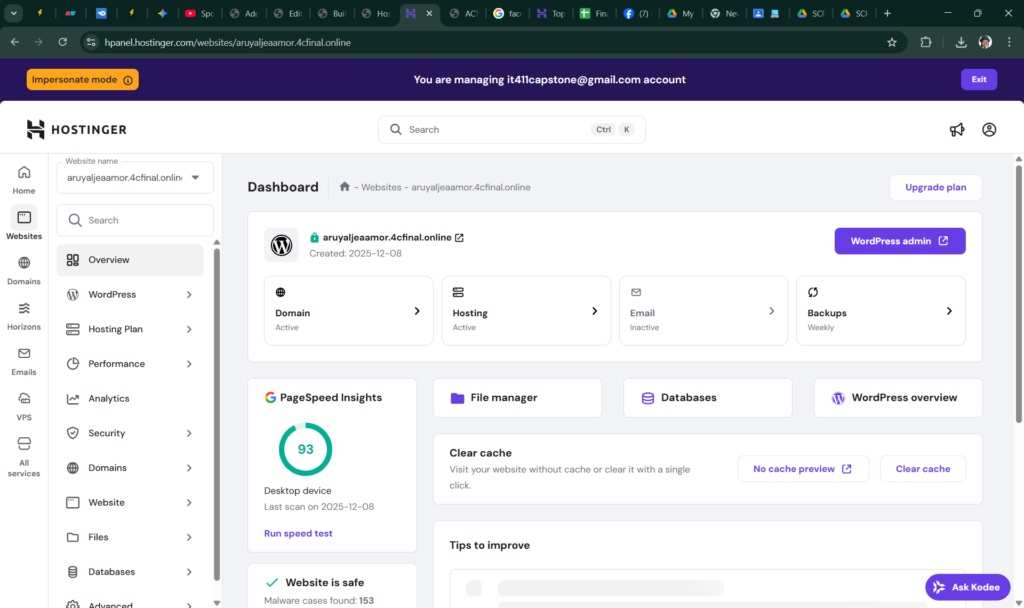Select Analytics in the sidebar

click(x=109, y=399)
